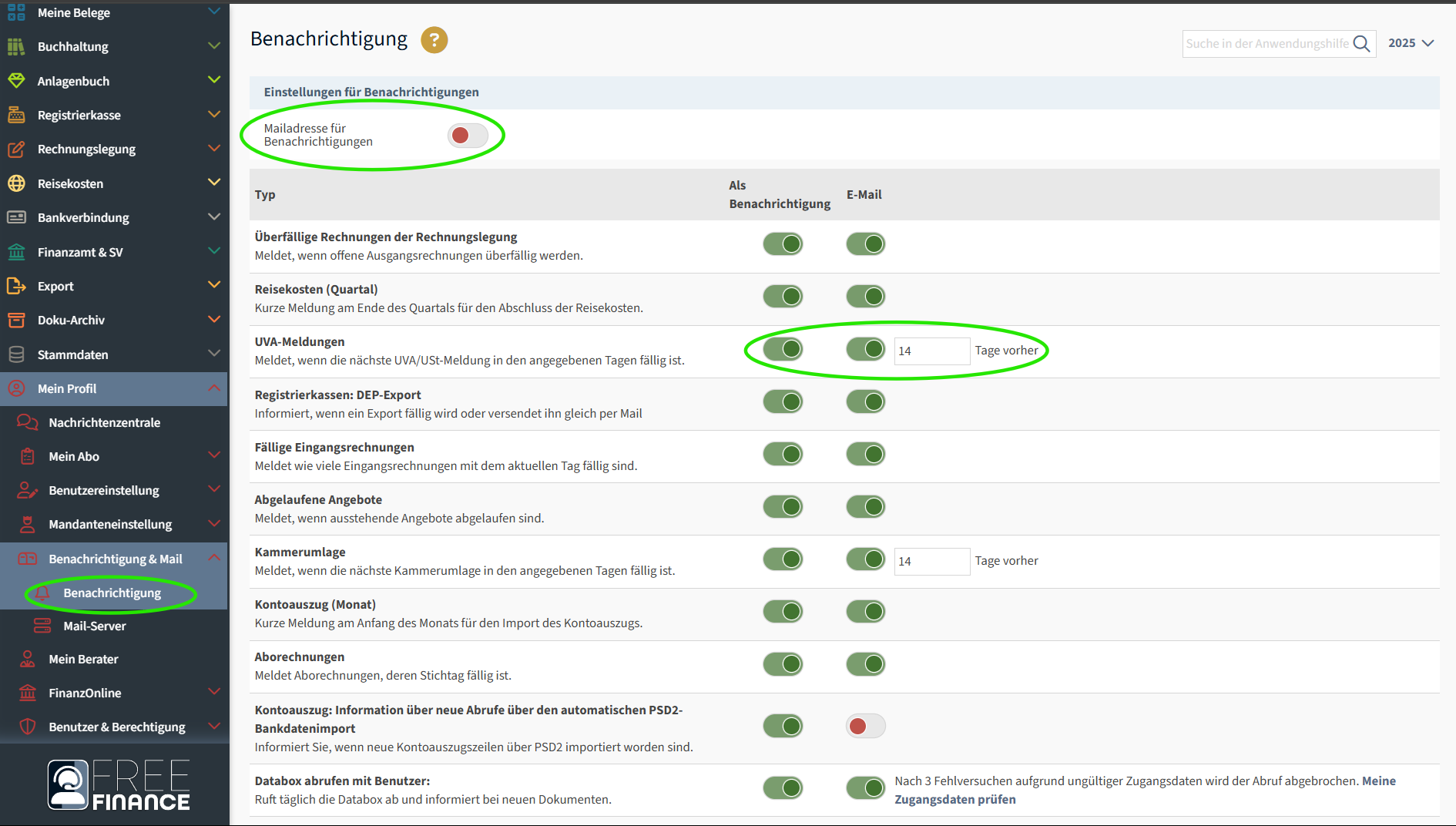Click the Anlagenbuch diamond icon
Image resolution: width=1456 pixels, height=826 pixels.
(x=16, y=81)
